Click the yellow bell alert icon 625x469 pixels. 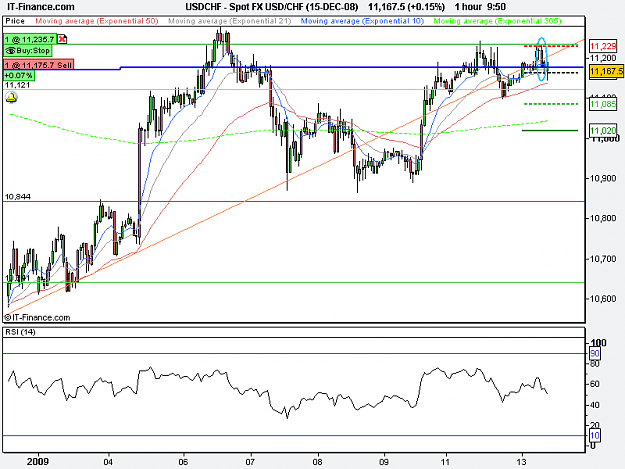click(12, 97)
